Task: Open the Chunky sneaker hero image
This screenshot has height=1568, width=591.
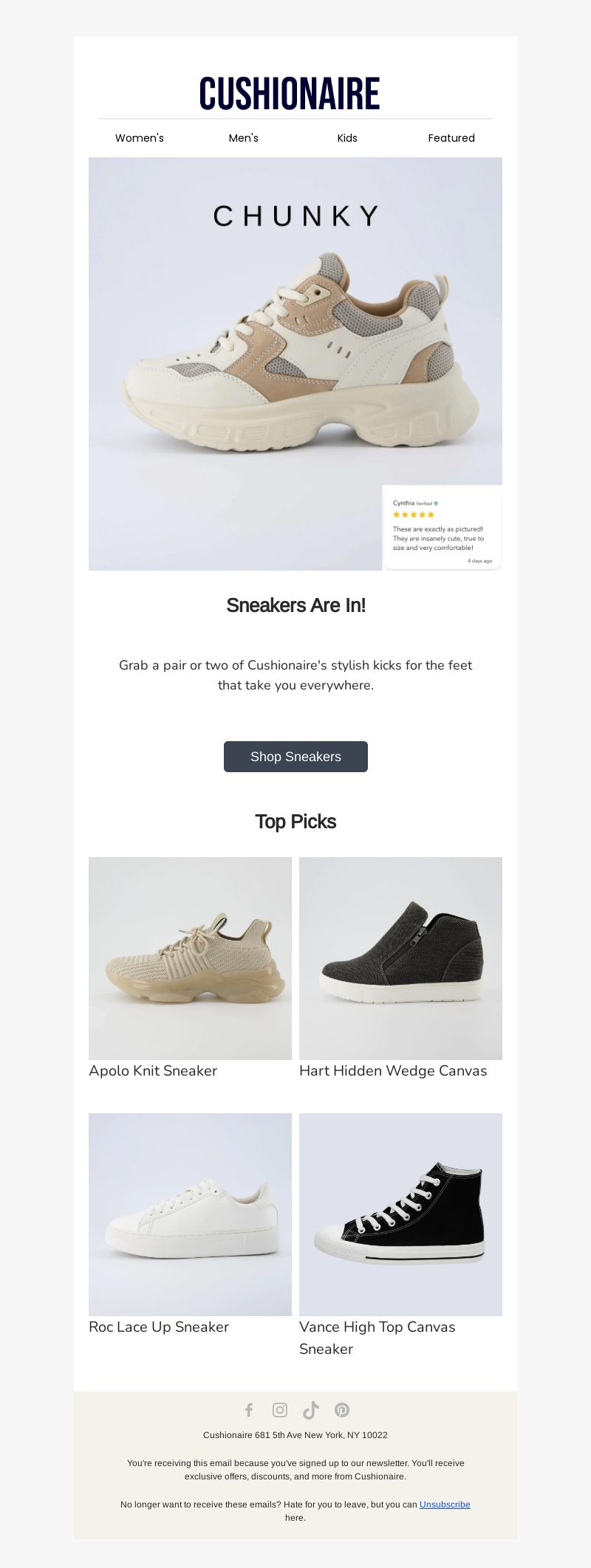Action: click(x=295, y=364)
